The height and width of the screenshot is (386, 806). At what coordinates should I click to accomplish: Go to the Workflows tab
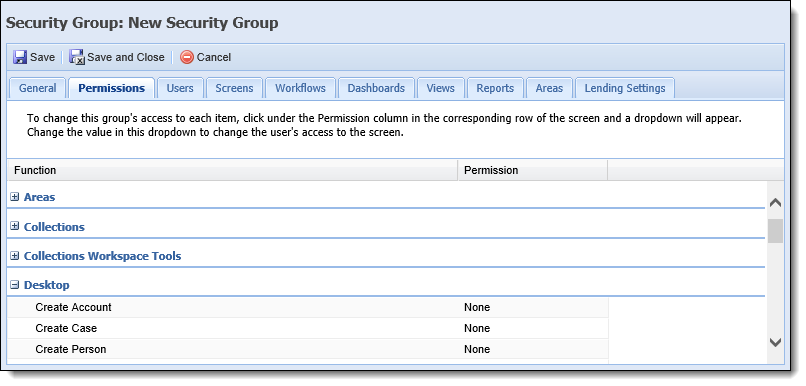300,88
